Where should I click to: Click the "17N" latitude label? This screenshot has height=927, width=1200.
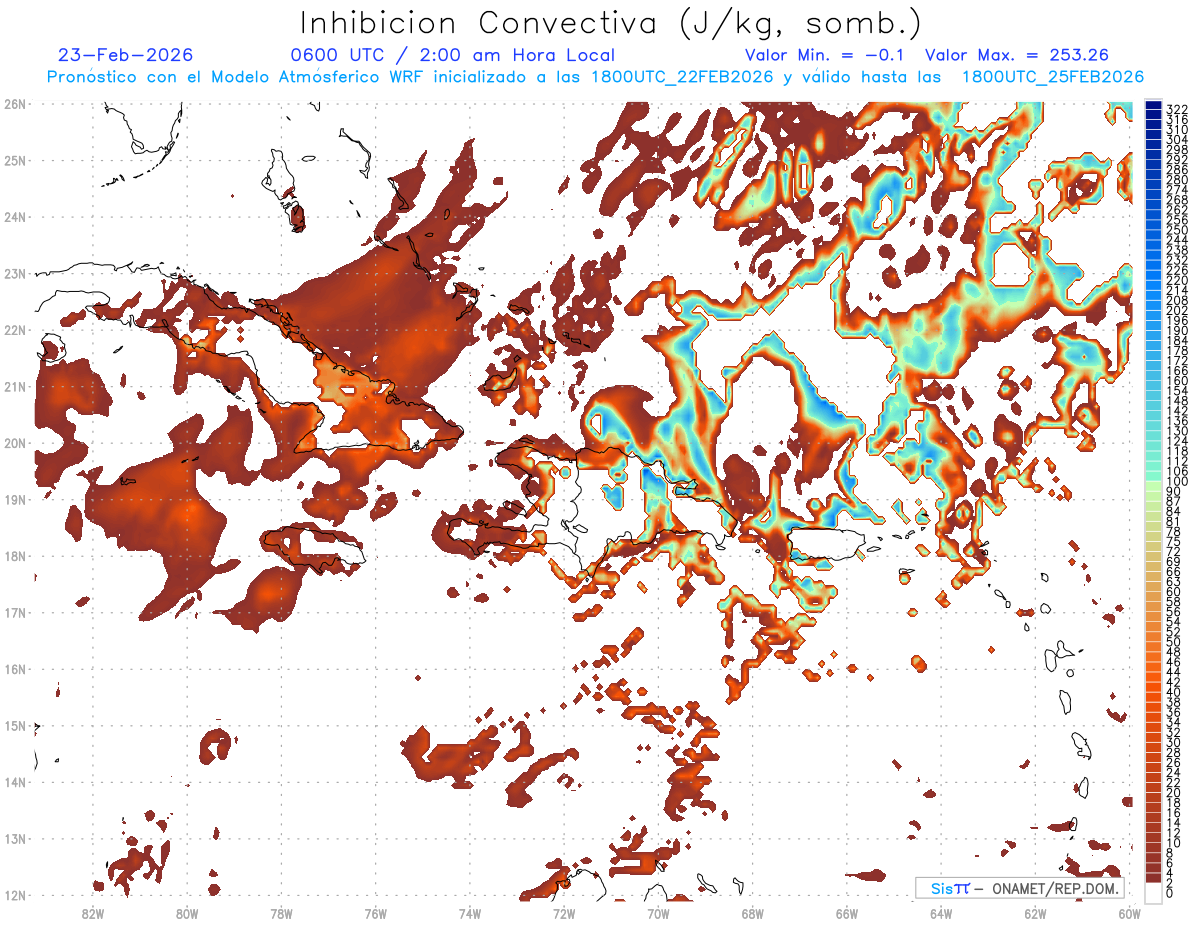[14, 612]
